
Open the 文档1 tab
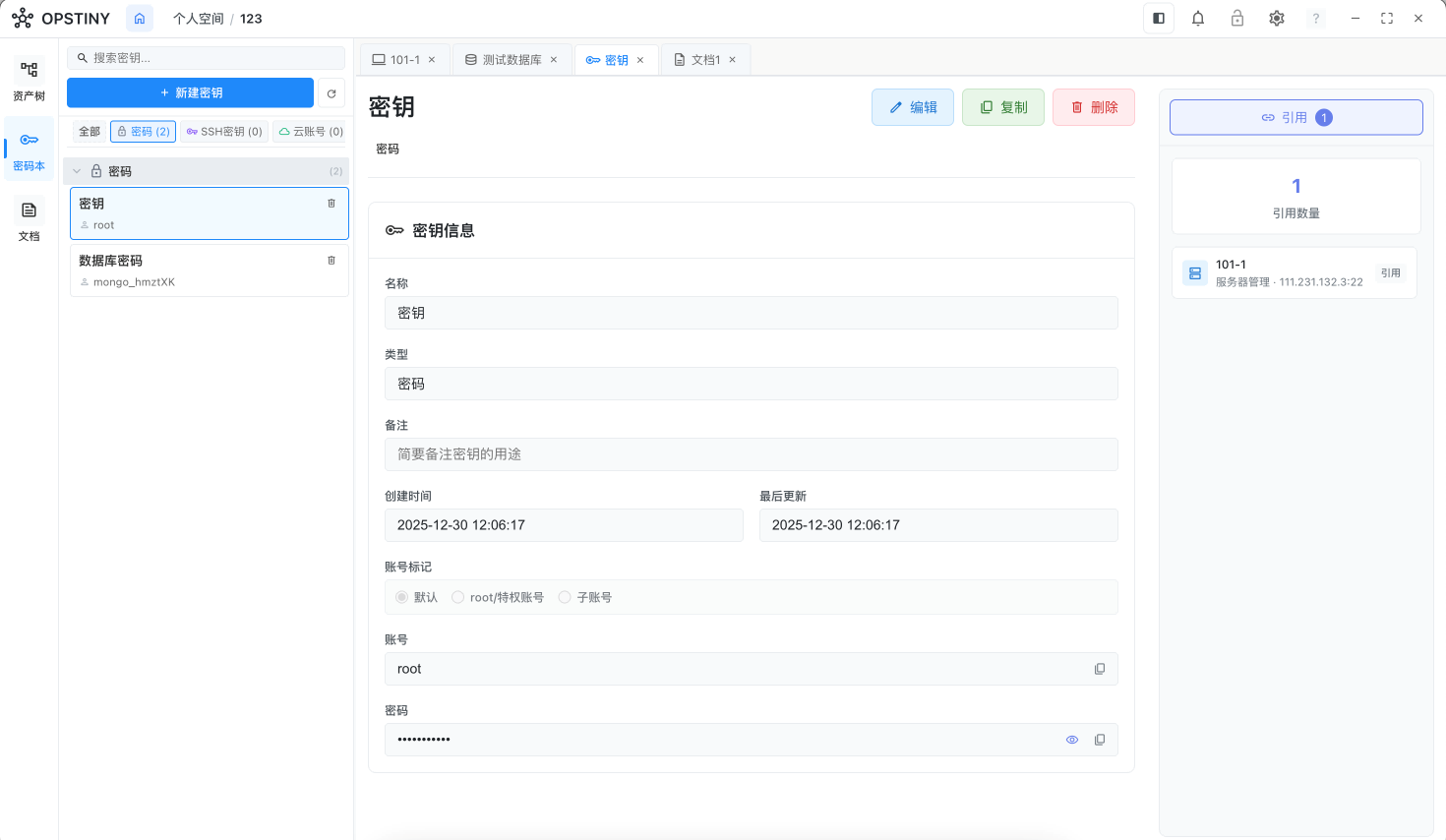tap(703, 59)
